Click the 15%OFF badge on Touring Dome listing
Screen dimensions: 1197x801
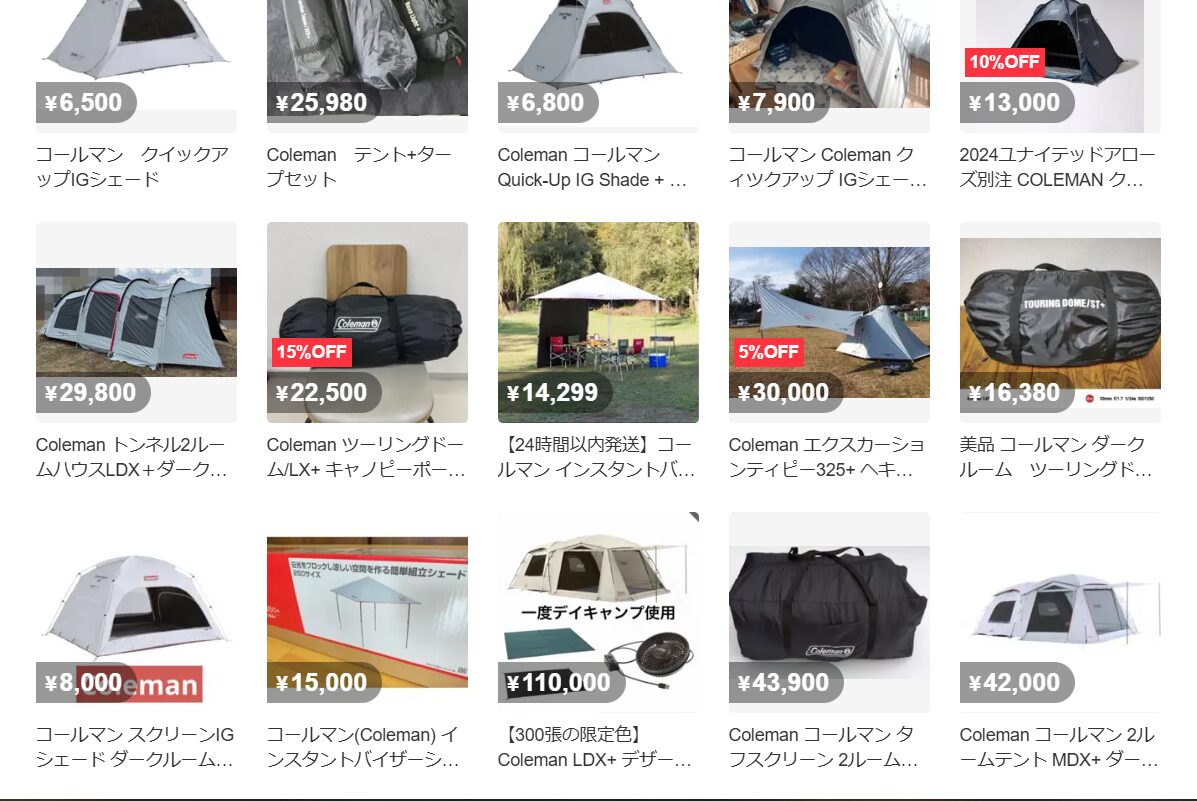311,351
